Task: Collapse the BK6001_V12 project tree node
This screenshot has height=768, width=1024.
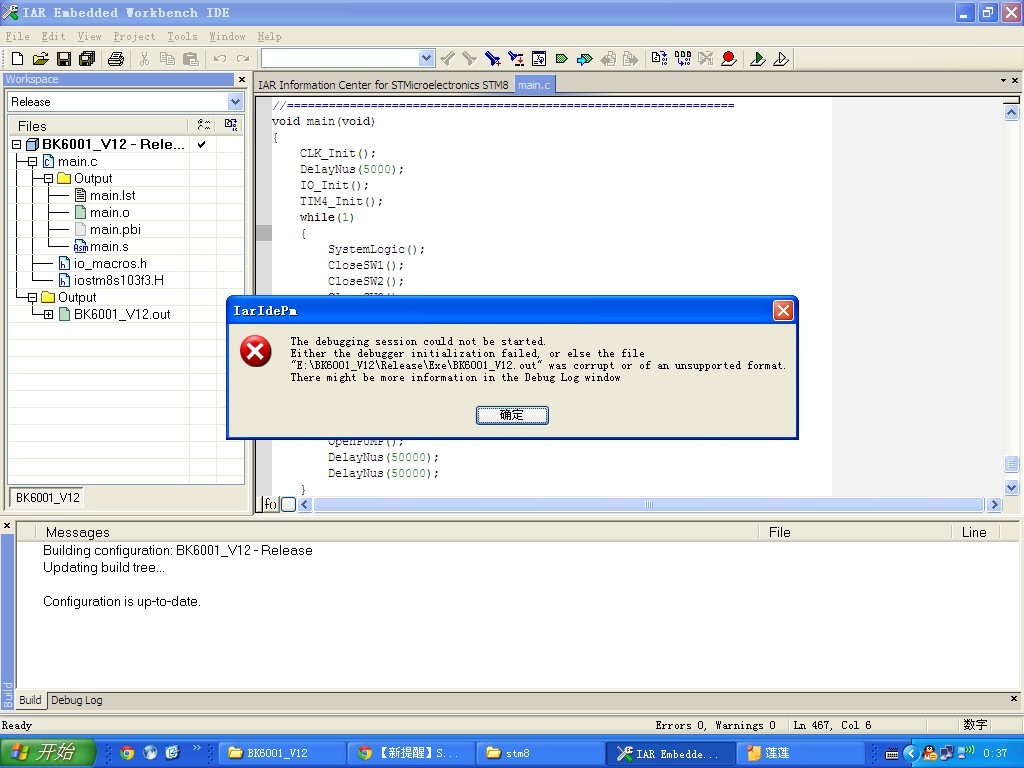Action: tap(17, 144)
